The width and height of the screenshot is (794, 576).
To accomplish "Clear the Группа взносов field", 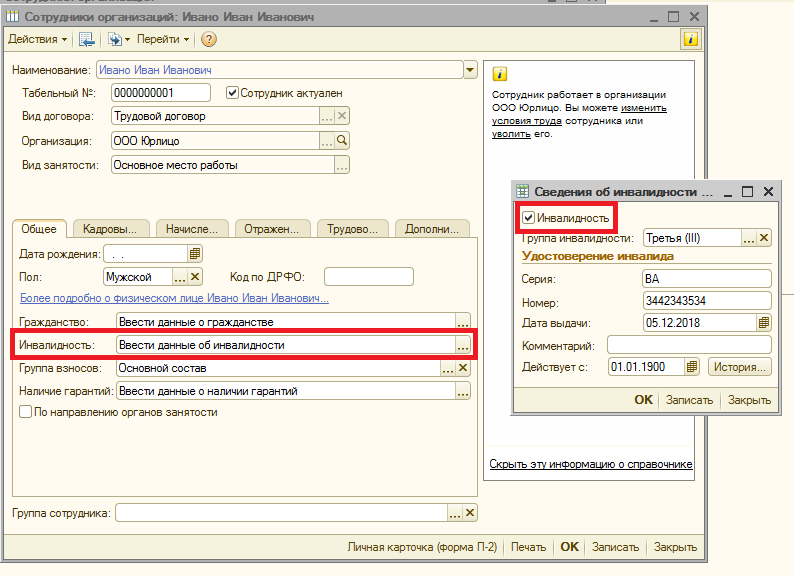I will click(463, 368).
